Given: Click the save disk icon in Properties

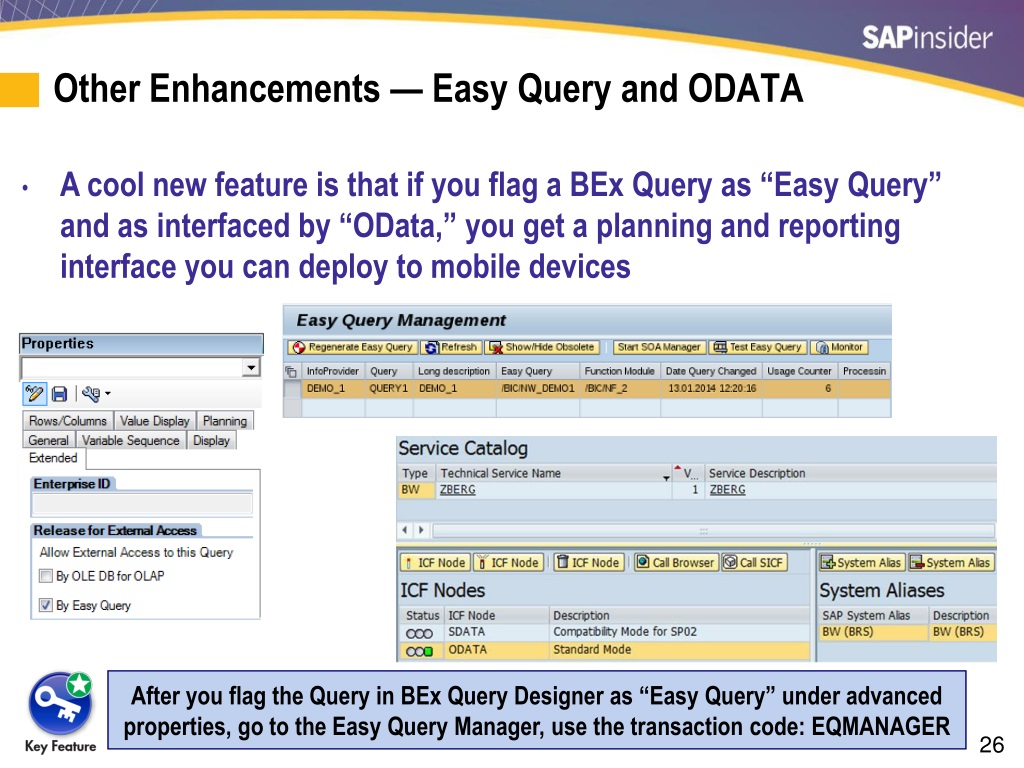Looking at the screenshot, I should tap(59, 394).
